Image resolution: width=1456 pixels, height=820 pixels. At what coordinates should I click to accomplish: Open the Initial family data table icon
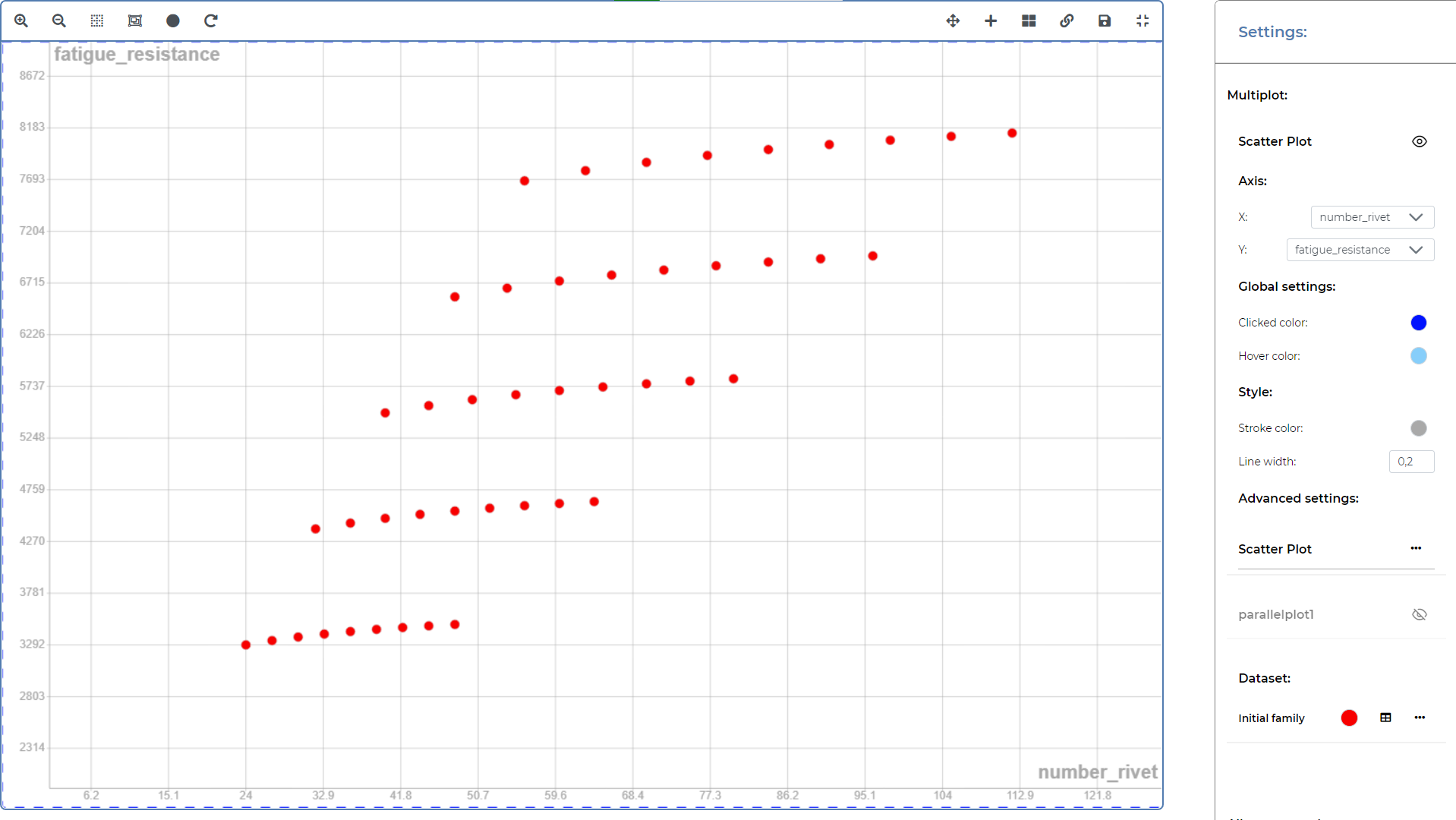tap(1385, 717)
